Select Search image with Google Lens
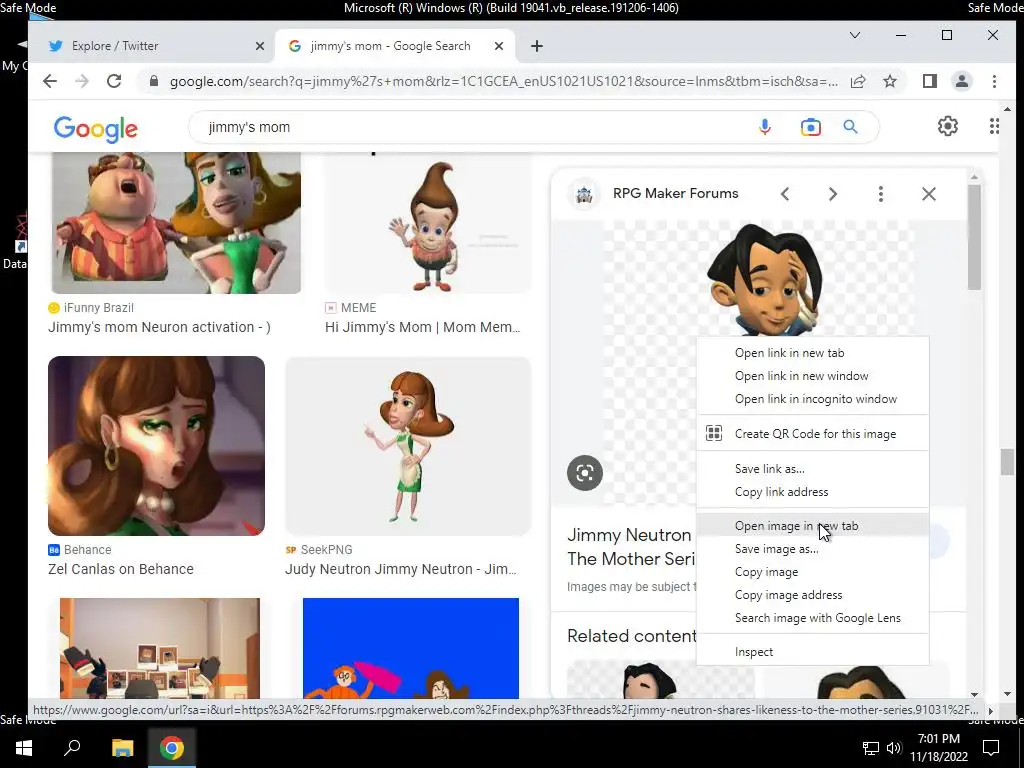 tap(812, 618)
